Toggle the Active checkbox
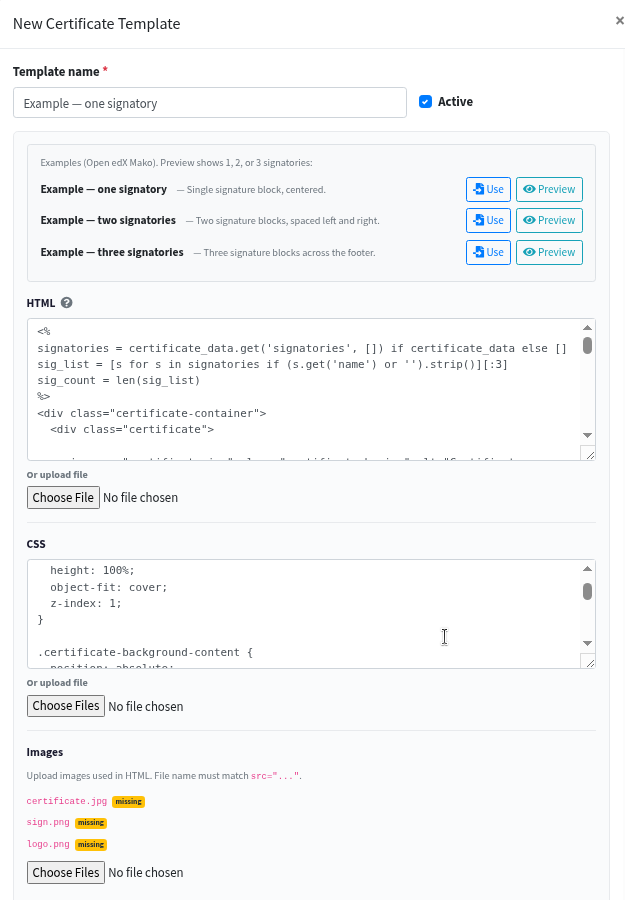Viewport: 625px width, 900px height. coord(425,102)
